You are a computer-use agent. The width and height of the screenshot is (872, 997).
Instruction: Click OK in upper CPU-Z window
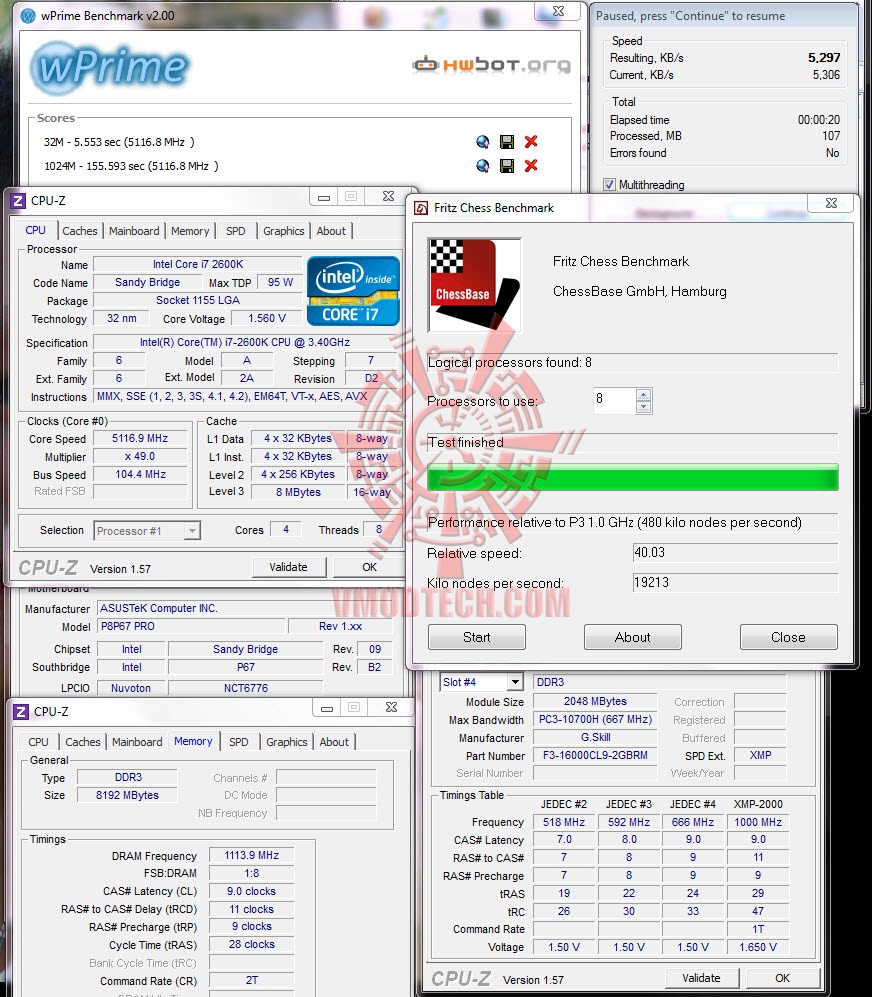[x=370, y=567]
